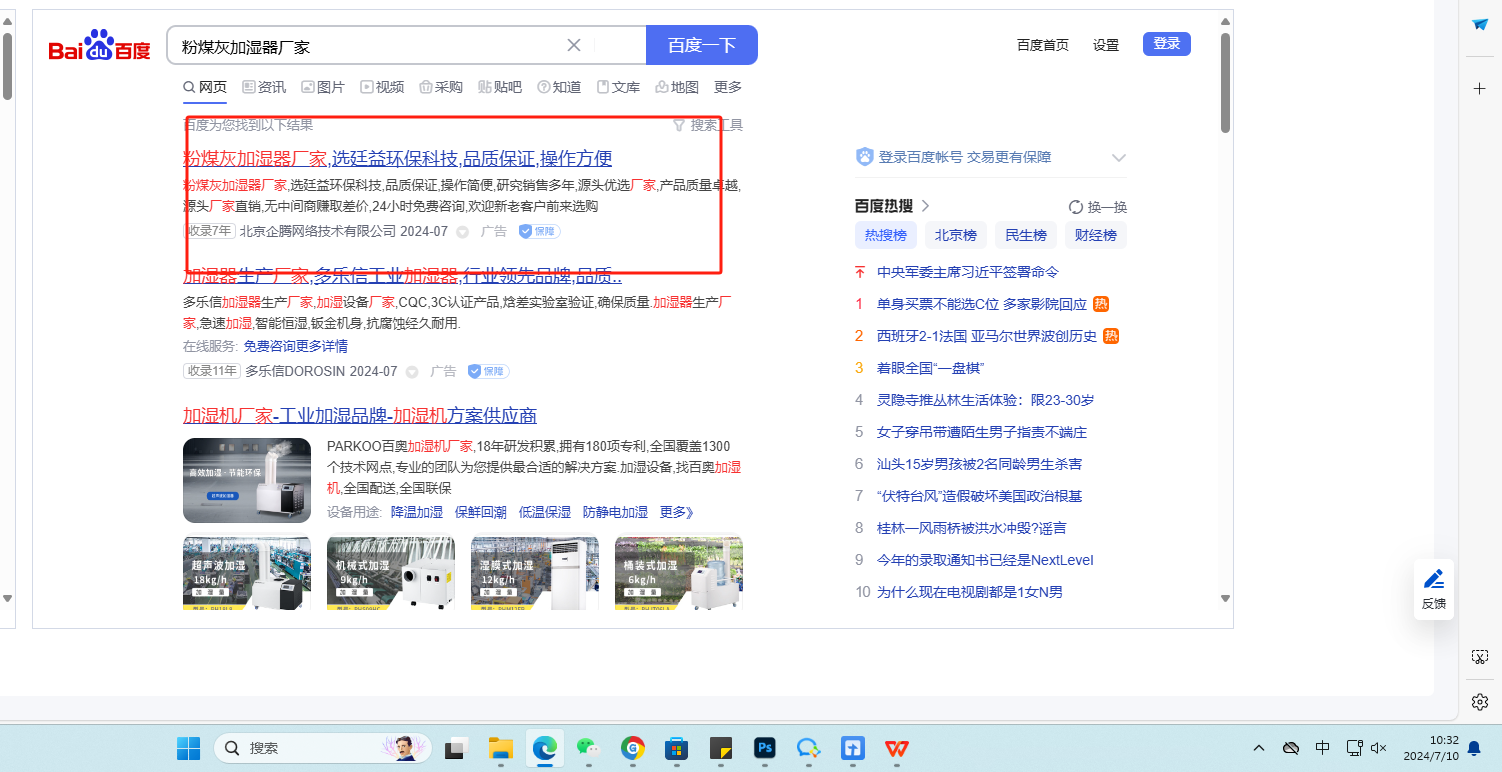Open the 机械式加湿 9kg/h thumbnail

coord(391,573)
